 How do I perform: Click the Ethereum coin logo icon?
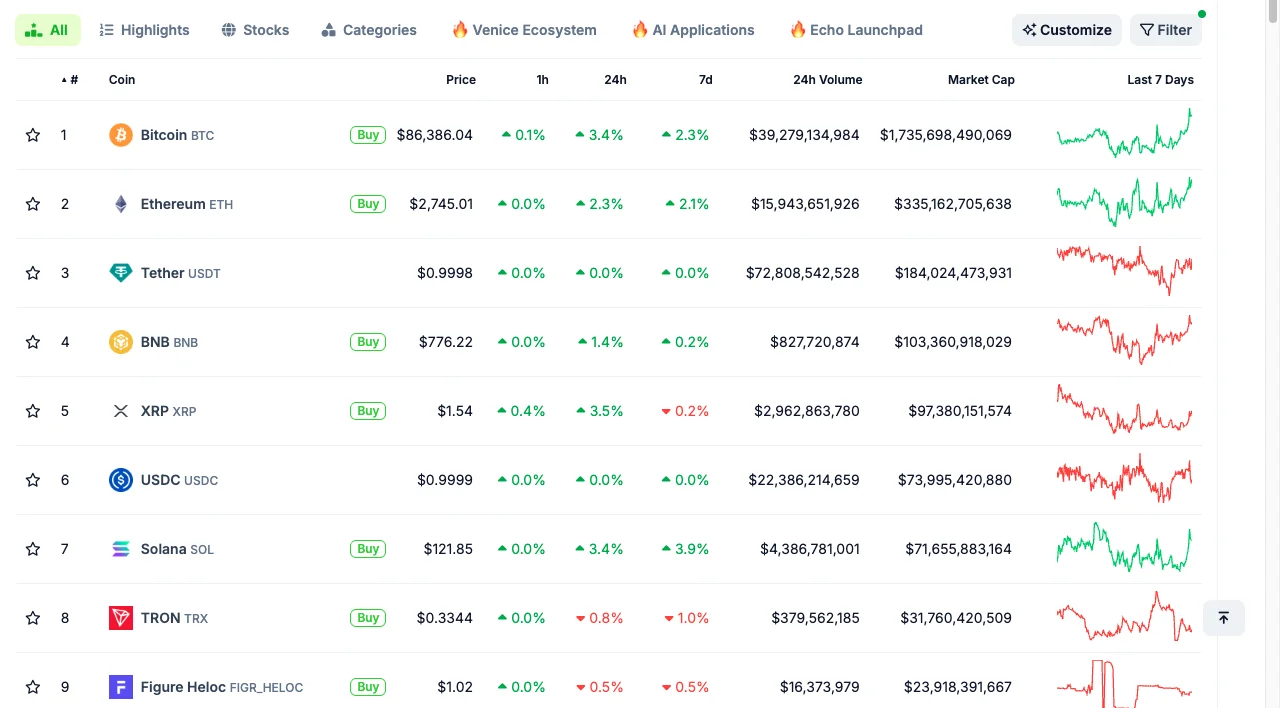pos(121,204)
